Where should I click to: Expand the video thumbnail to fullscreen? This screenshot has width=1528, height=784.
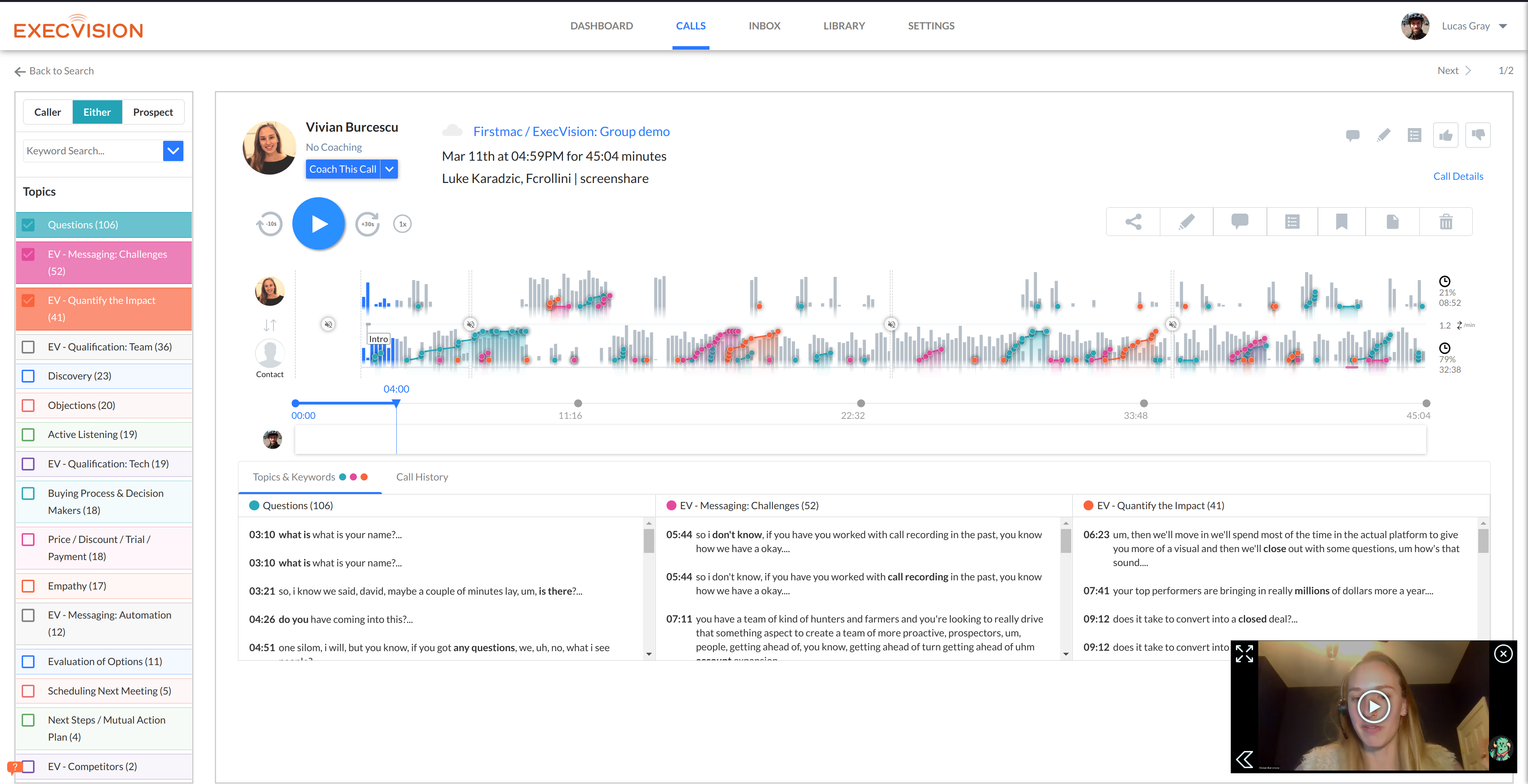click(1244, 654)
